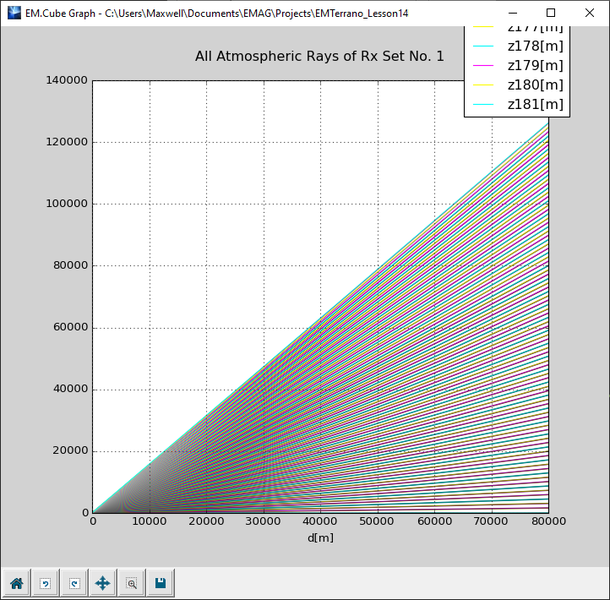Go forward to next view

pos(74,583)
